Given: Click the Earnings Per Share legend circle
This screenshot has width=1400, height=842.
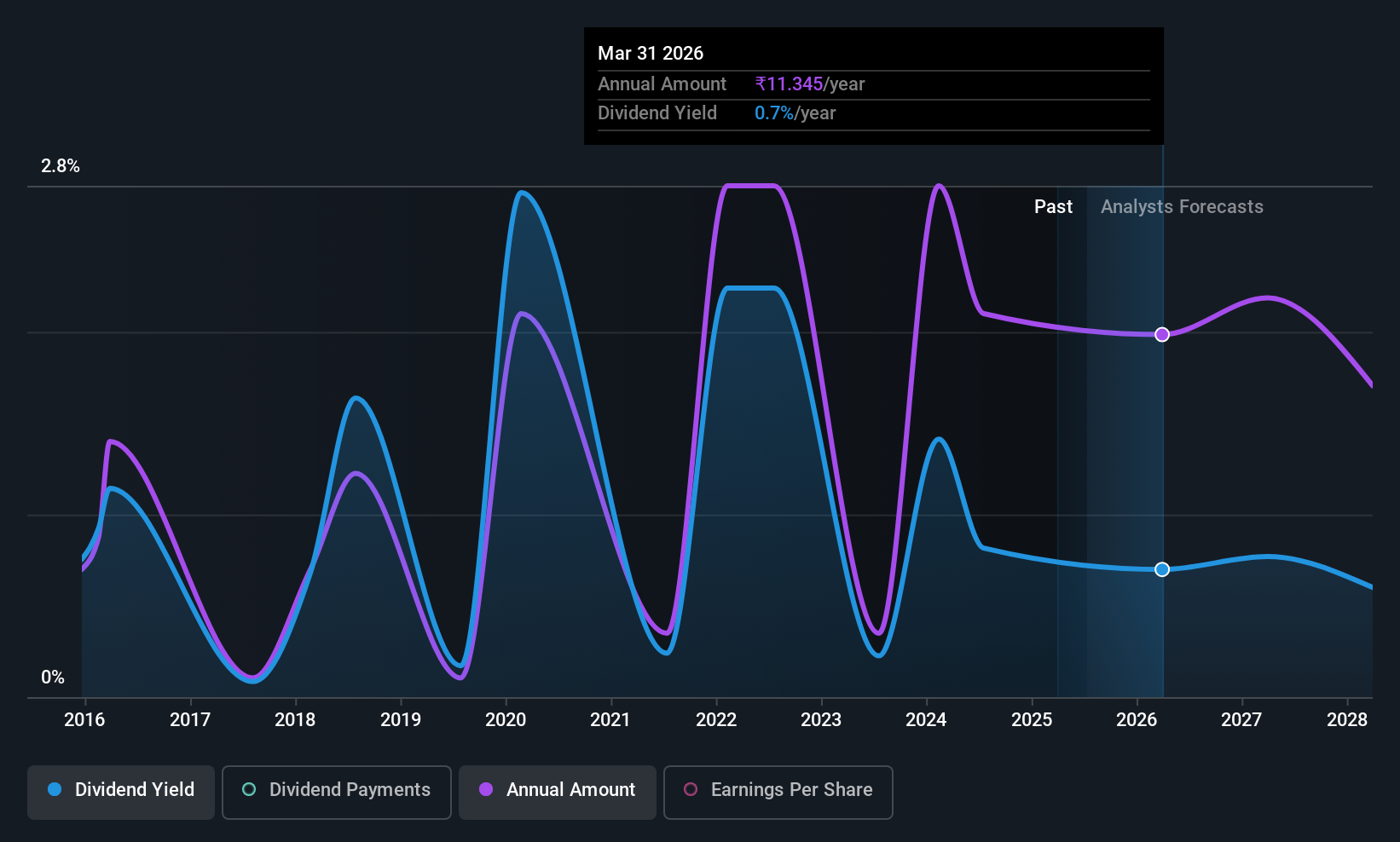Looking at the screenshot, I should (x=691, y=789).
